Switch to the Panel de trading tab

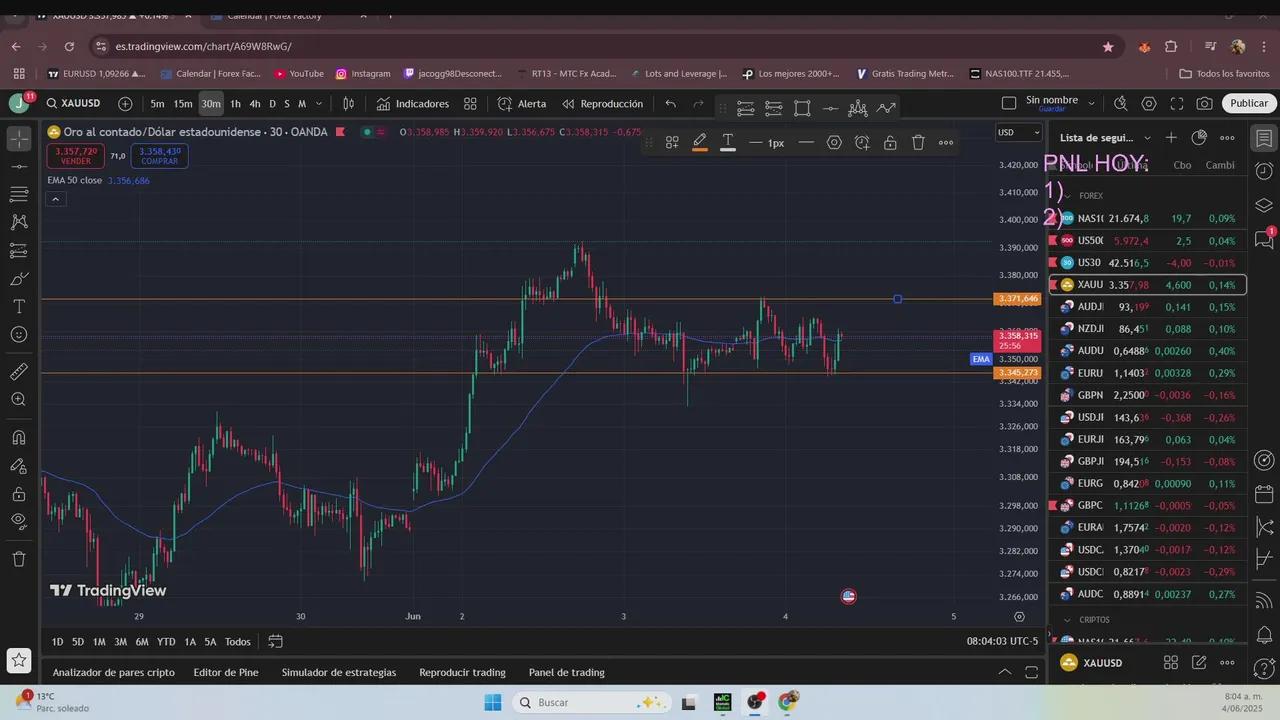pos(566,672)
